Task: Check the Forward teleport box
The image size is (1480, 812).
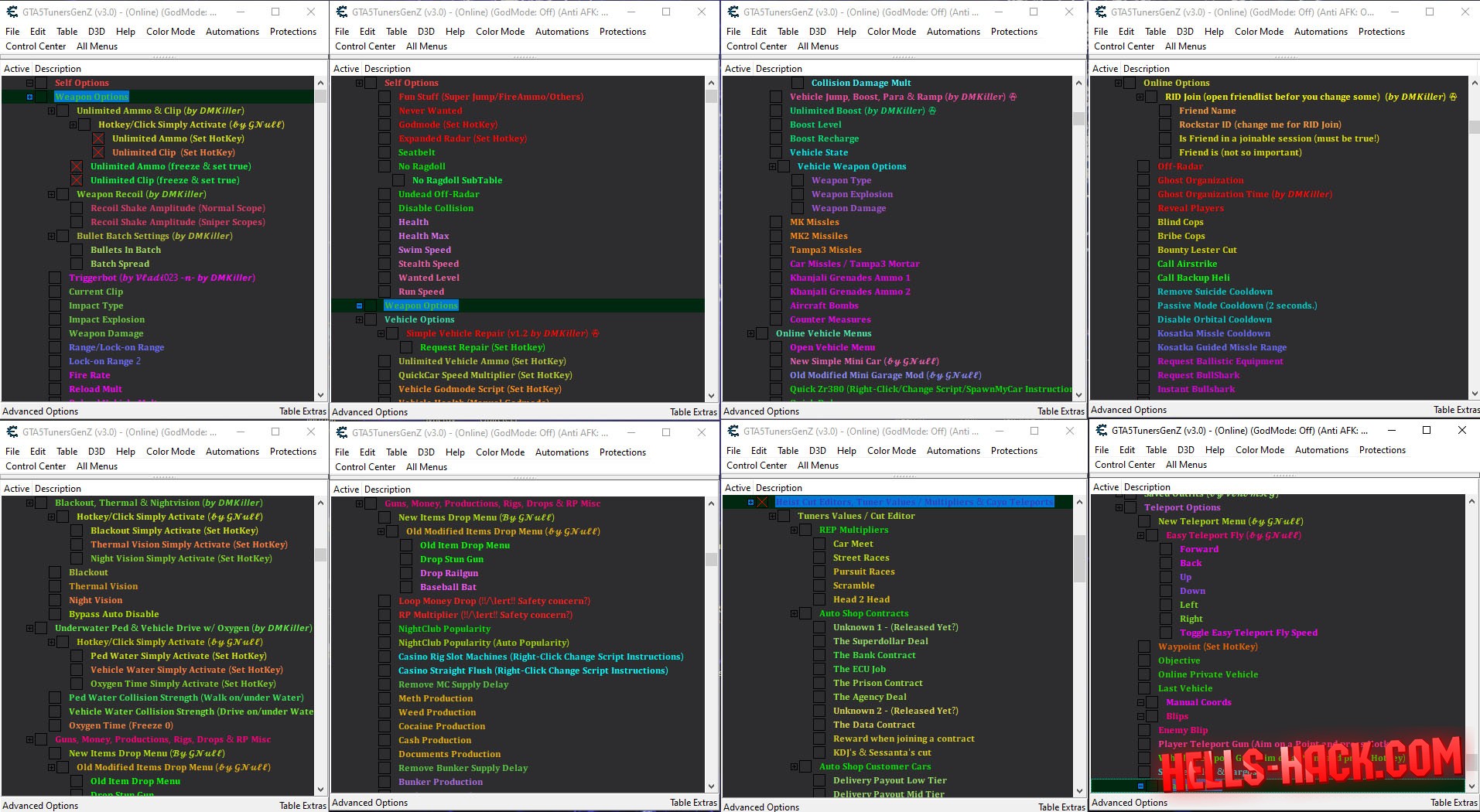Action: [1166, 549]
